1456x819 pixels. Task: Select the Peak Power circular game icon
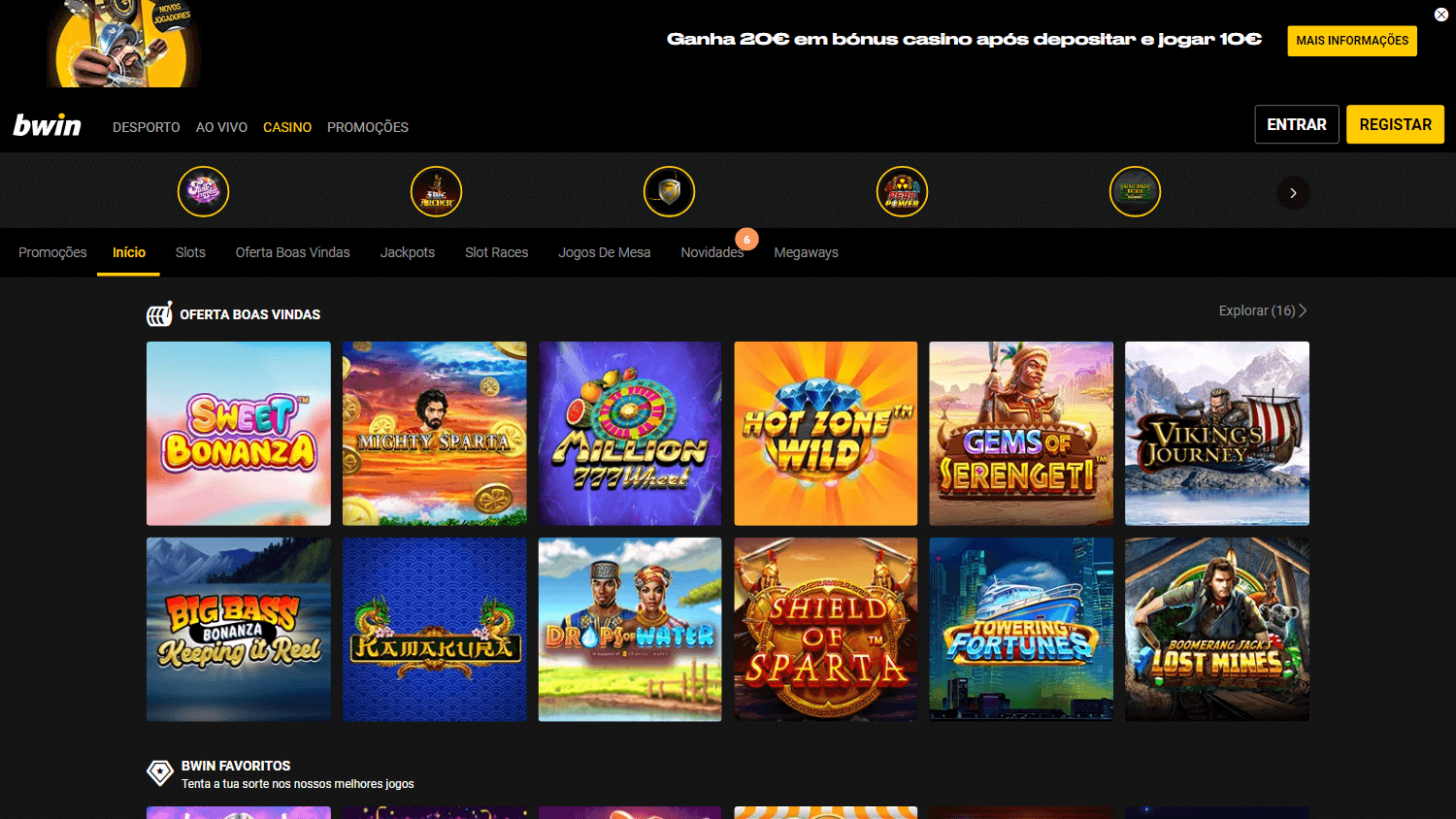click(x=902, y=191)
